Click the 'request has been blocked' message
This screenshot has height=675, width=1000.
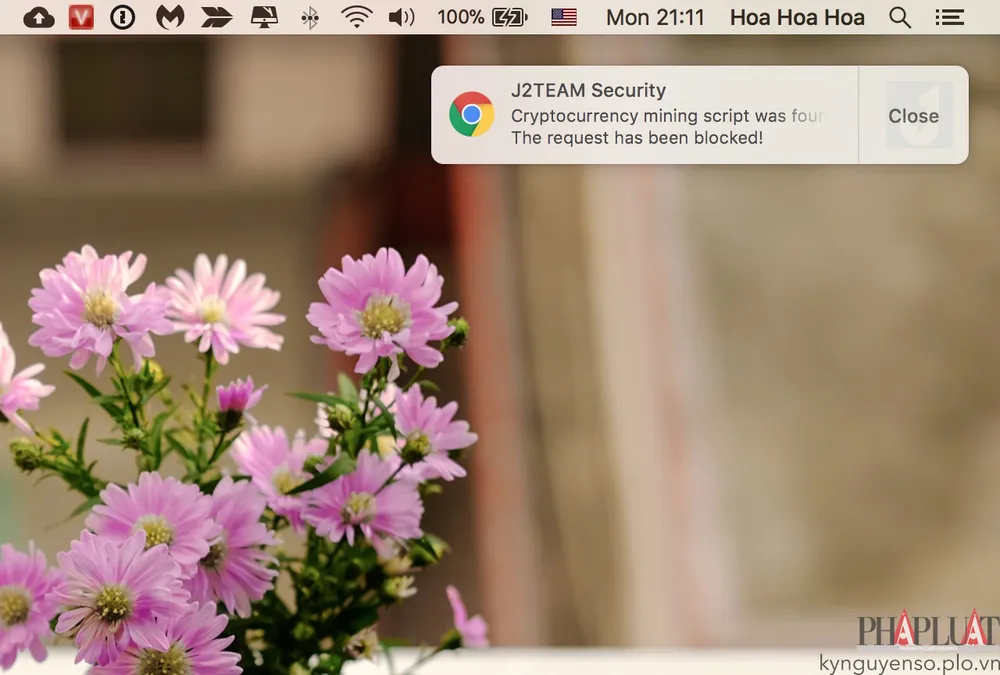tap(637, 138)
